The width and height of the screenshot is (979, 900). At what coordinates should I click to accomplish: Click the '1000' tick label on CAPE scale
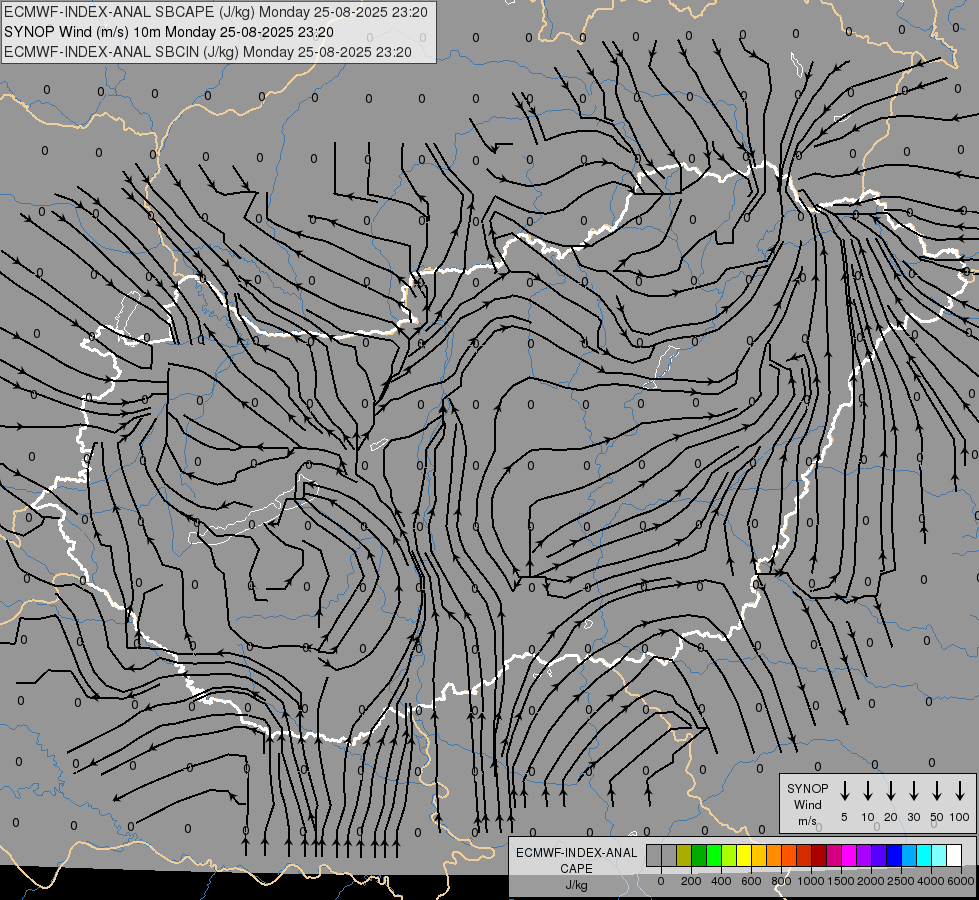[811, 881]
